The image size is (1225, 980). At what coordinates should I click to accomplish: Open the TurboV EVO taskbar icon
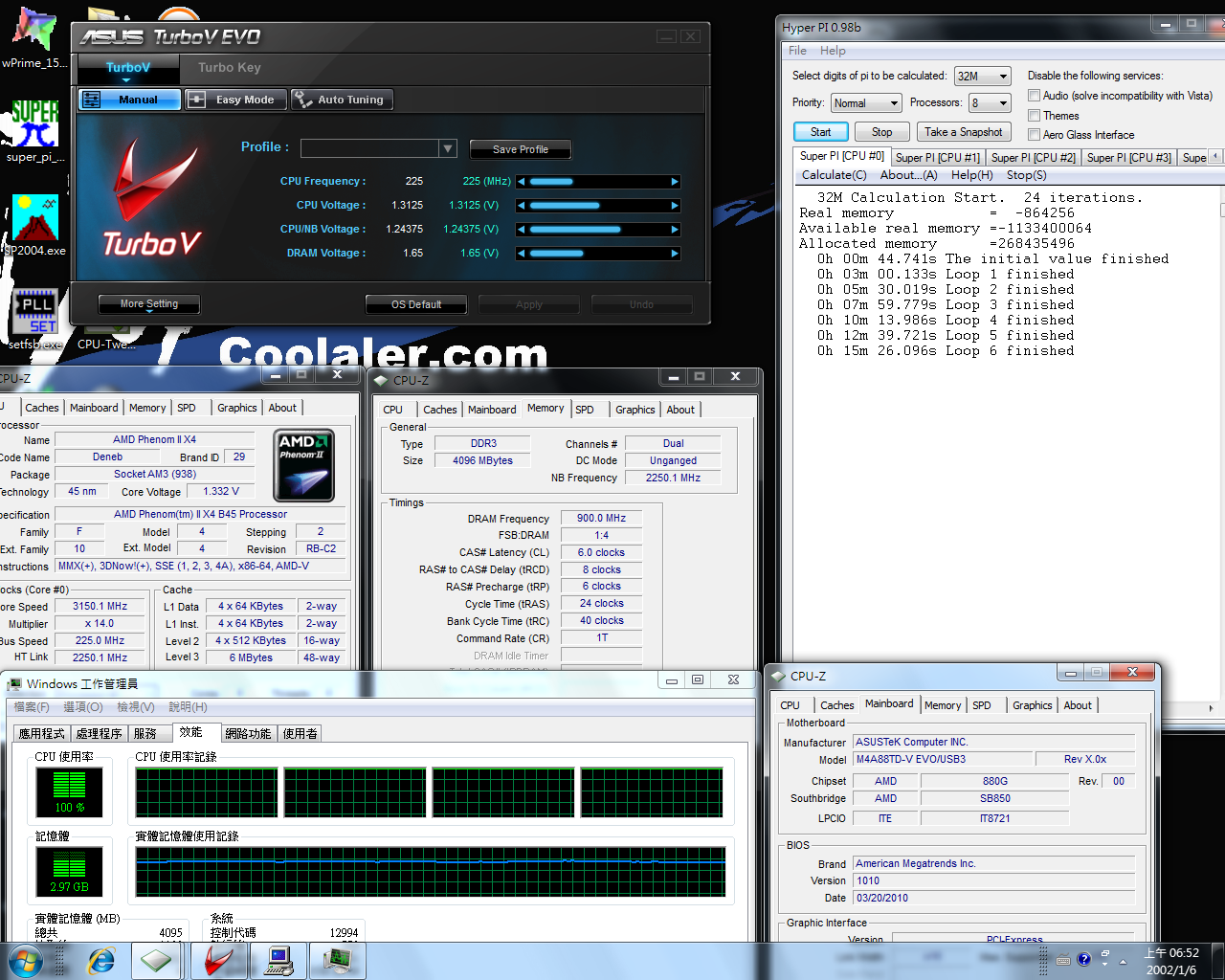click(219, 960)
